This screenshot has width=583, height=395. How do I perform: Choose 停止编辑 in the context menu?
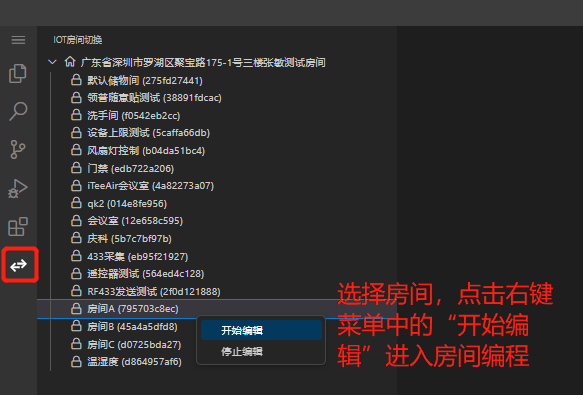click(261, 351)
